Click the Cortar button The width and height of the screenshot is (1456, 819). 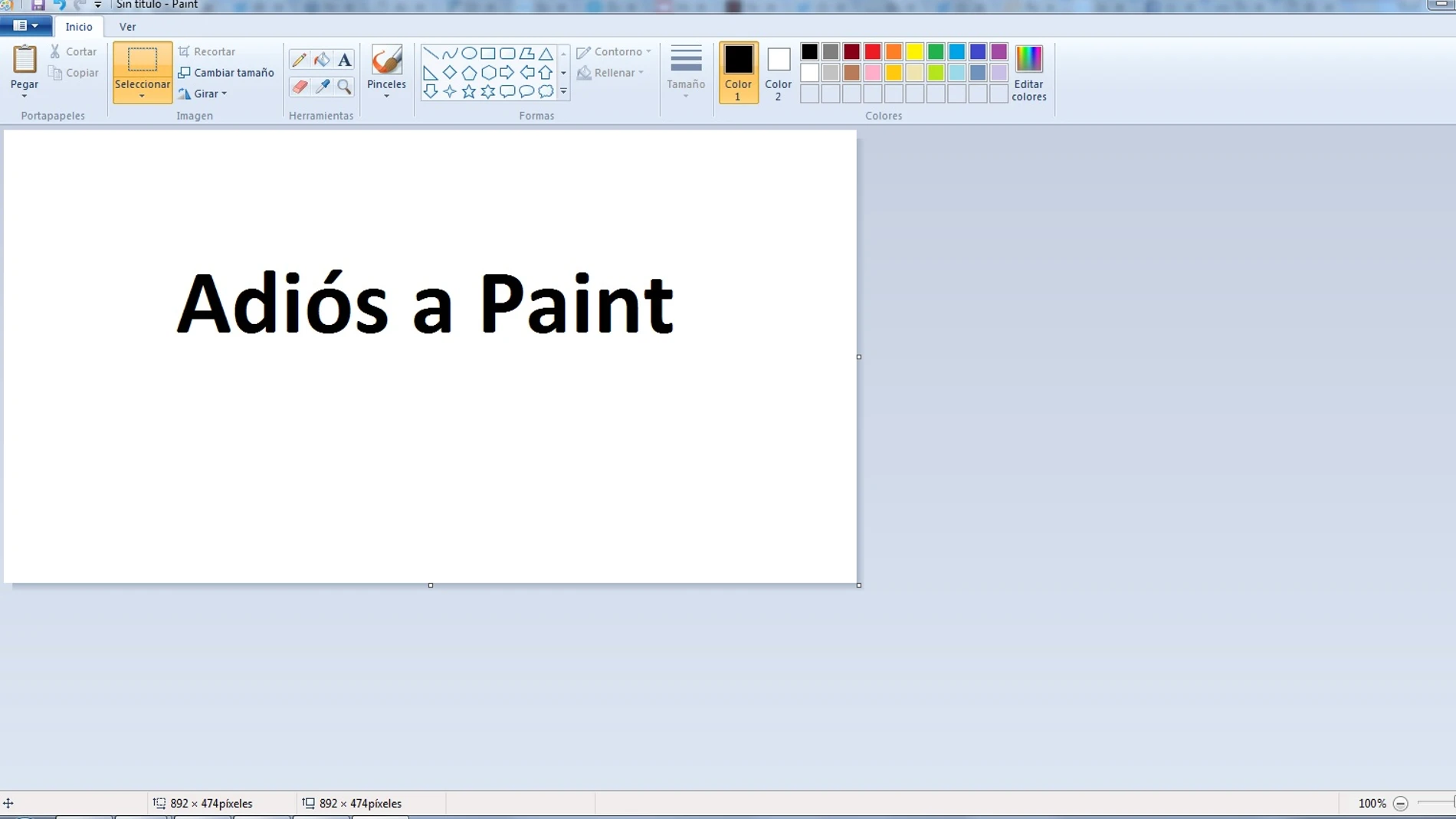74,52
